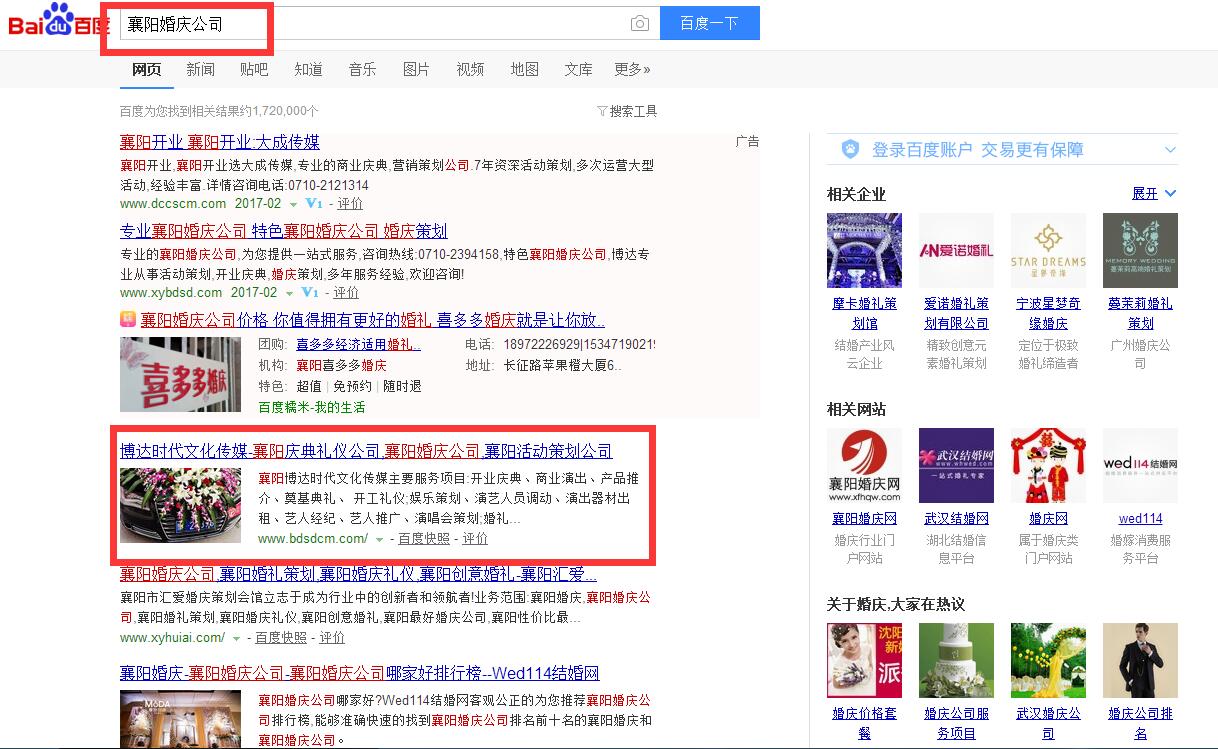
Task: Click the orange 糯米 icon before 喜多多 result
Action: 128,320
